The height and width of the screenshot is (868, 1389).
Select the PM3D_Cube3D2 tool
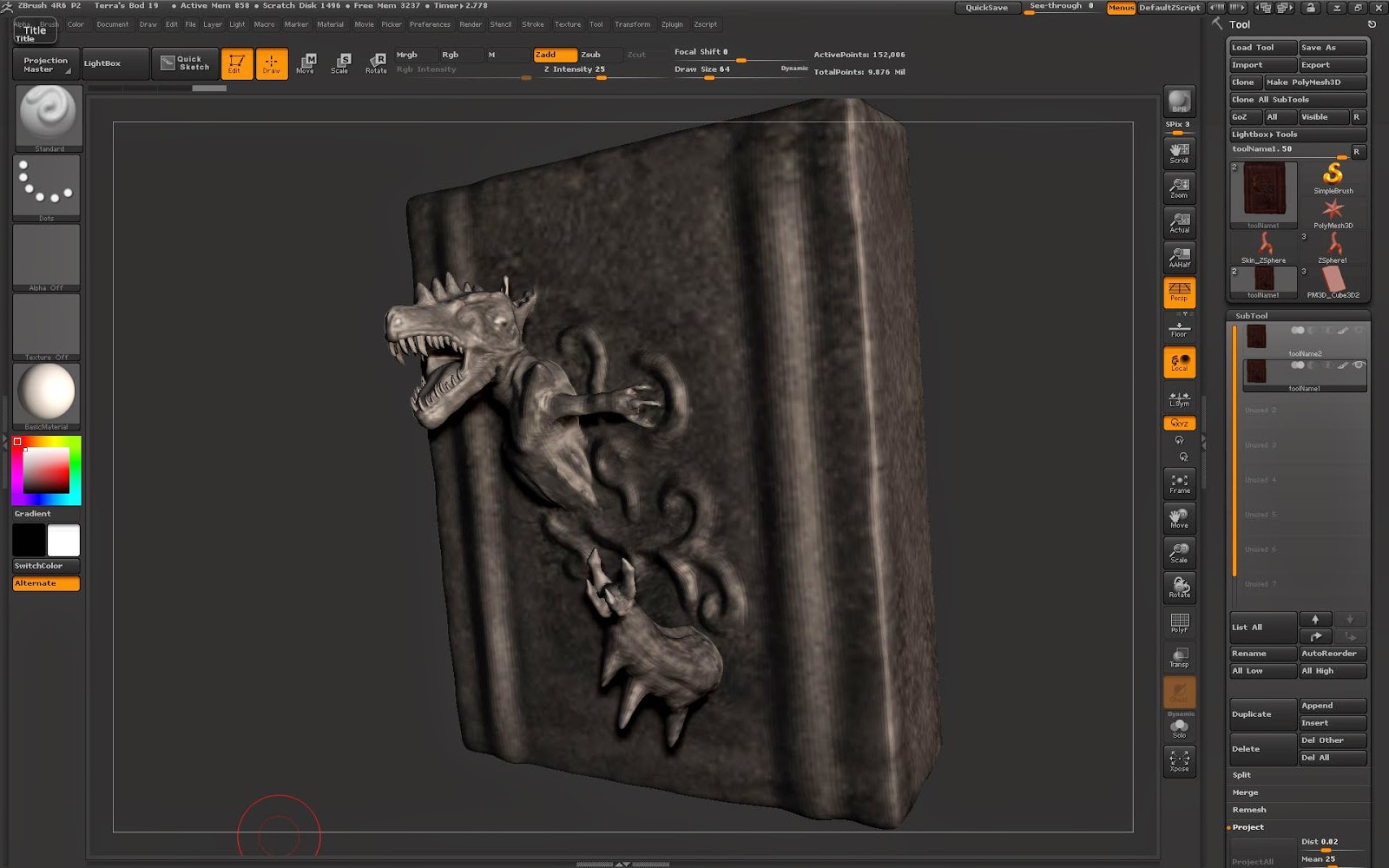click(x=1333, y=282)
